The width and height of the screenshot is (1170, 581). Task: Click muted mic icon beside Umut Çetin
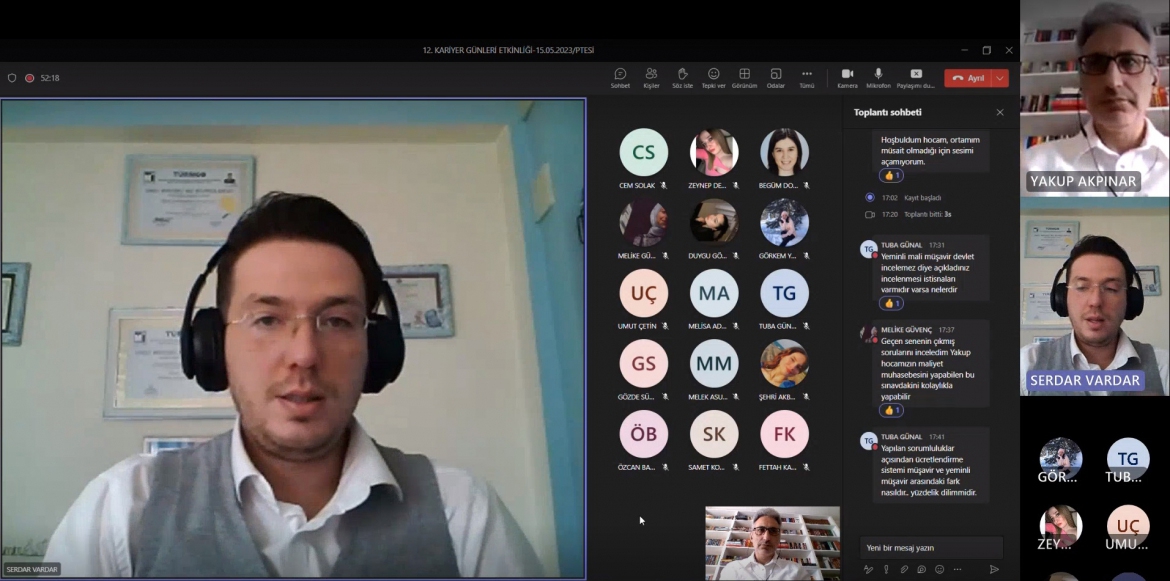point(664,326)
